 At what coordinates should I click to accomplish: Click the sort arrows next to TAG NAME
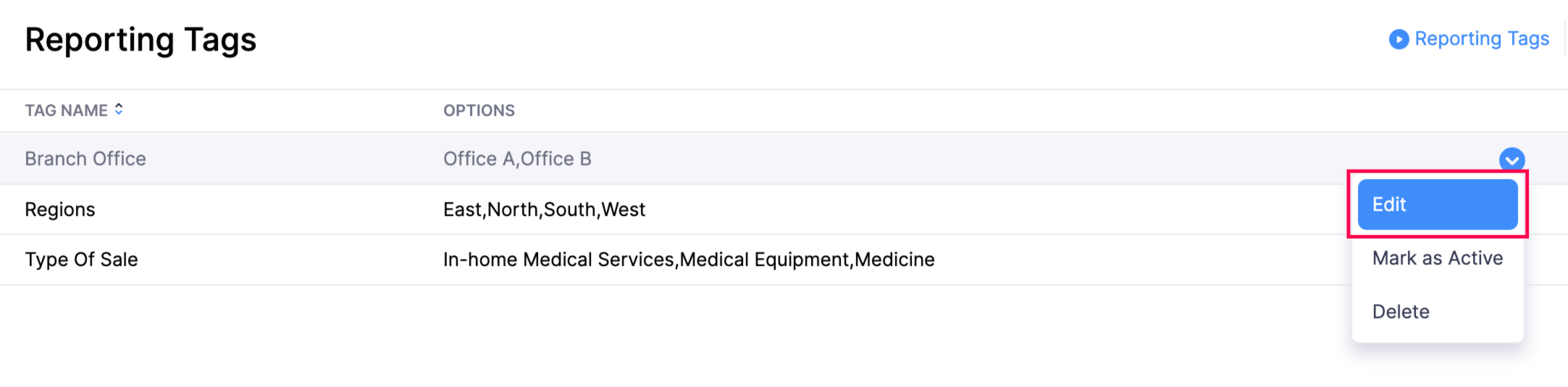tap(119, 109)
